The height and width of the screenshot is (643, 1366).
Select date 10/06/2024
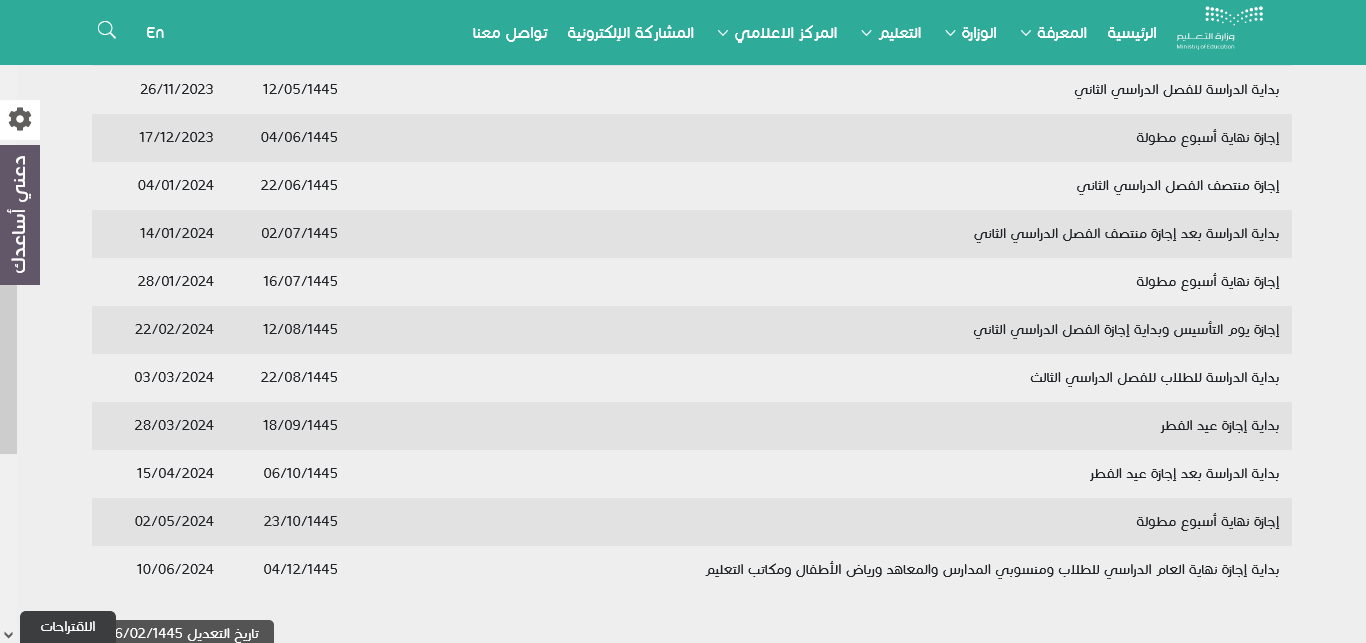pos(176,569)
